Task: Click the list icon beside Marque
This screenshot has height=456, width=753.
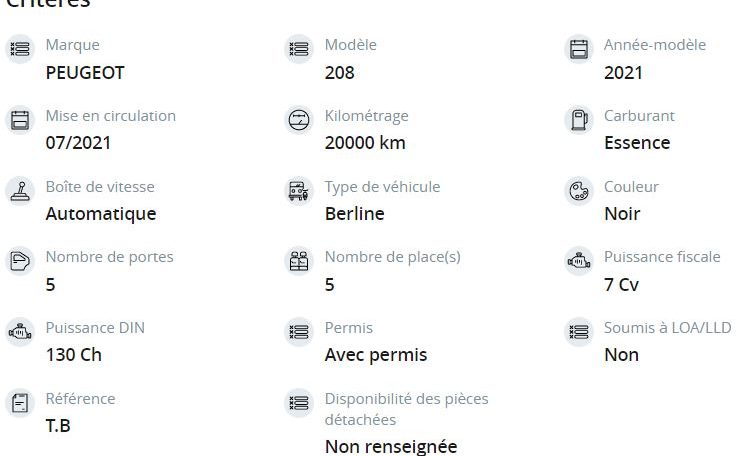Action: coord(20,49)
